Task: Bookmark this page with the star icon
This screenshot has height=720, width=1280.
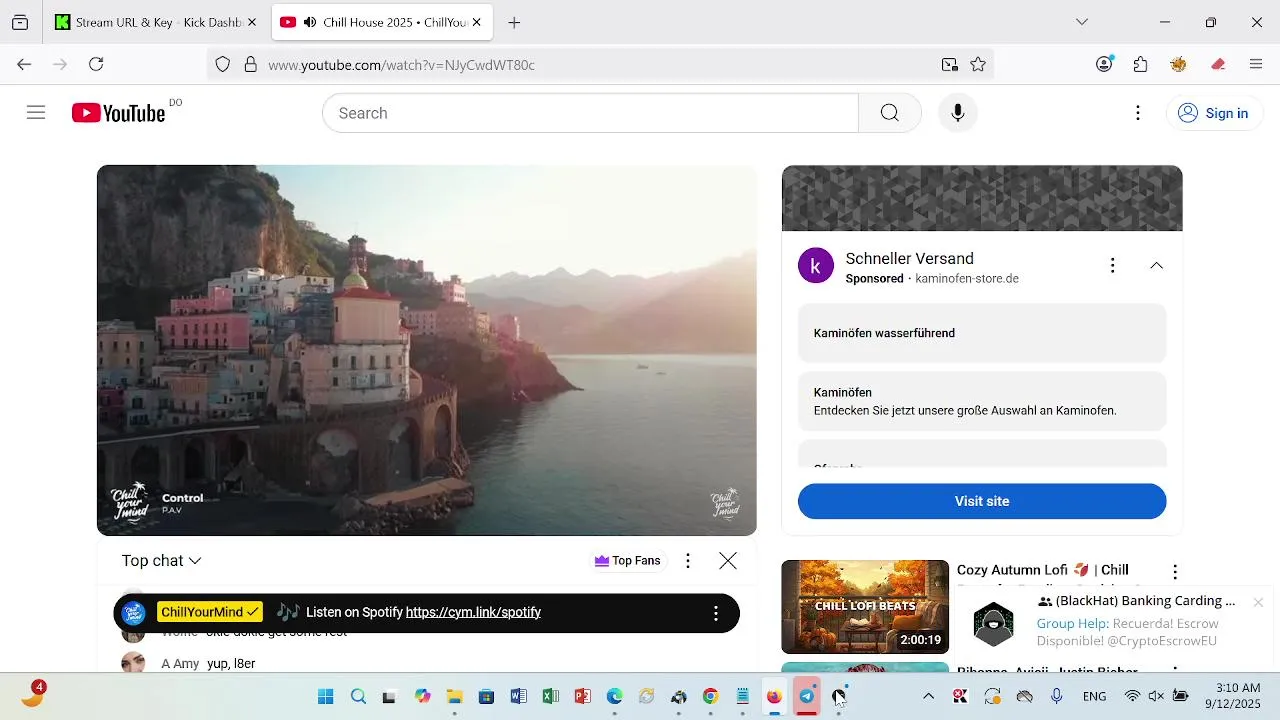Action: pyautogui.click(x=978, y=64)
